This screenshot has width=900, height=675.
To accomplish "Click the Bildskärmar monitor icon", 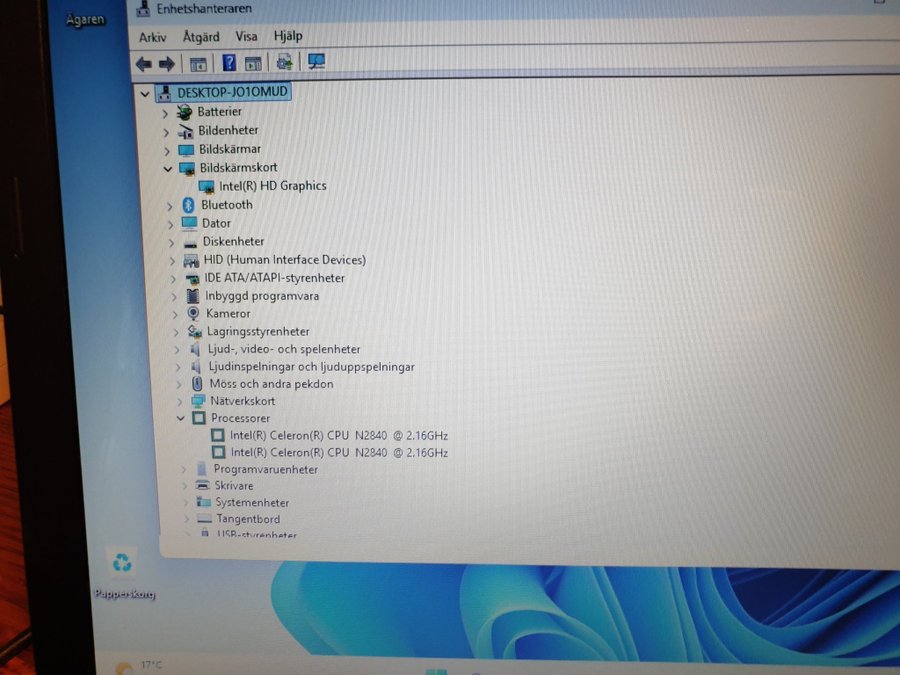I will (x=186, y=150).
